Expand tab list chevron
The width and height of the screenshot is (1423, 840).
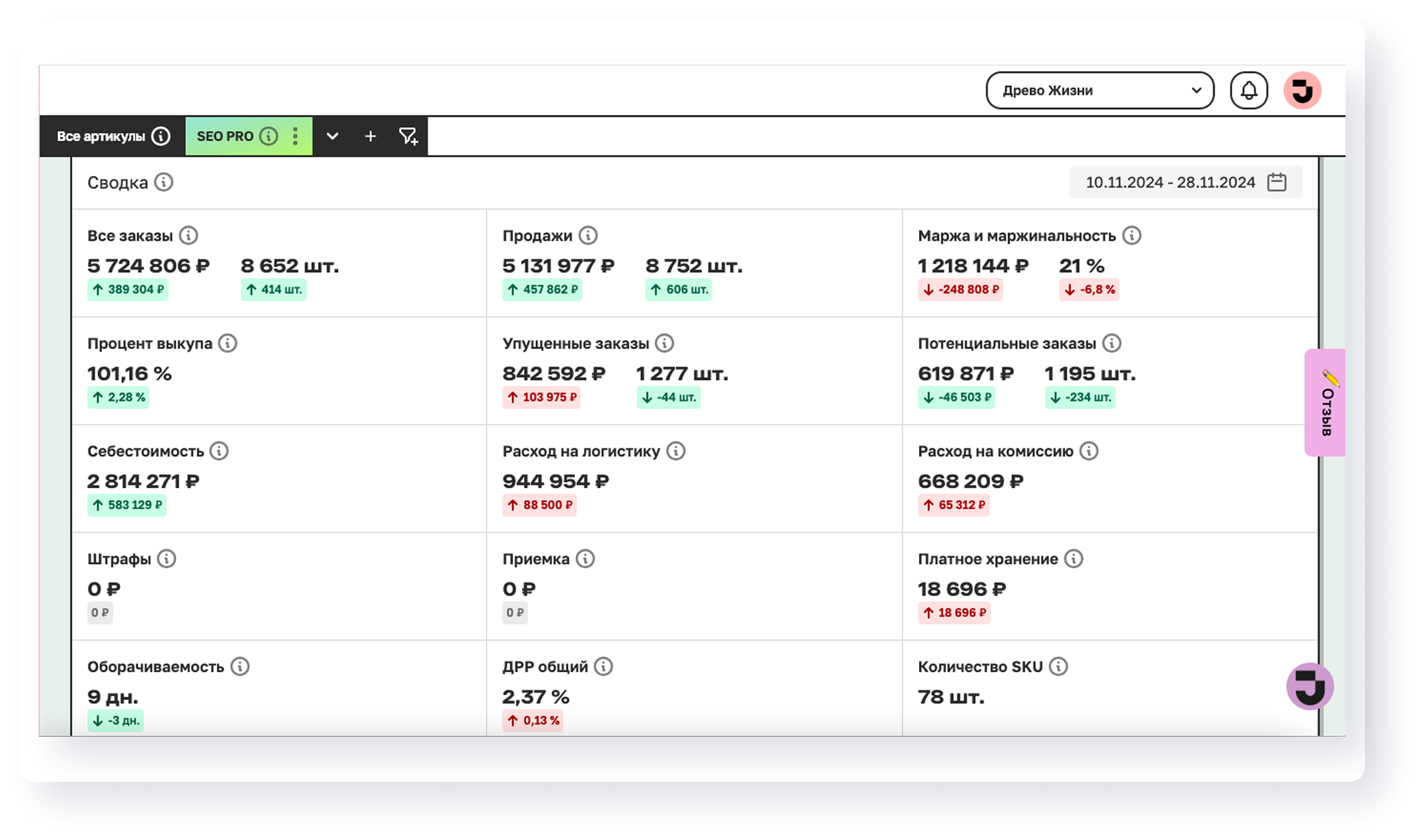pyautogui.click(x=332, y=136)
